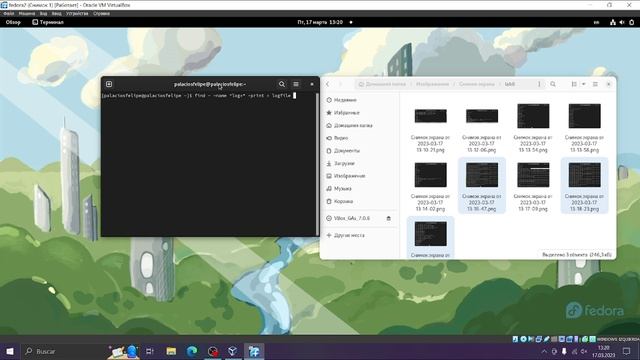Open Корзина in sidebar
The height and width of the screenshot is (360, 640).
point(340,201)
